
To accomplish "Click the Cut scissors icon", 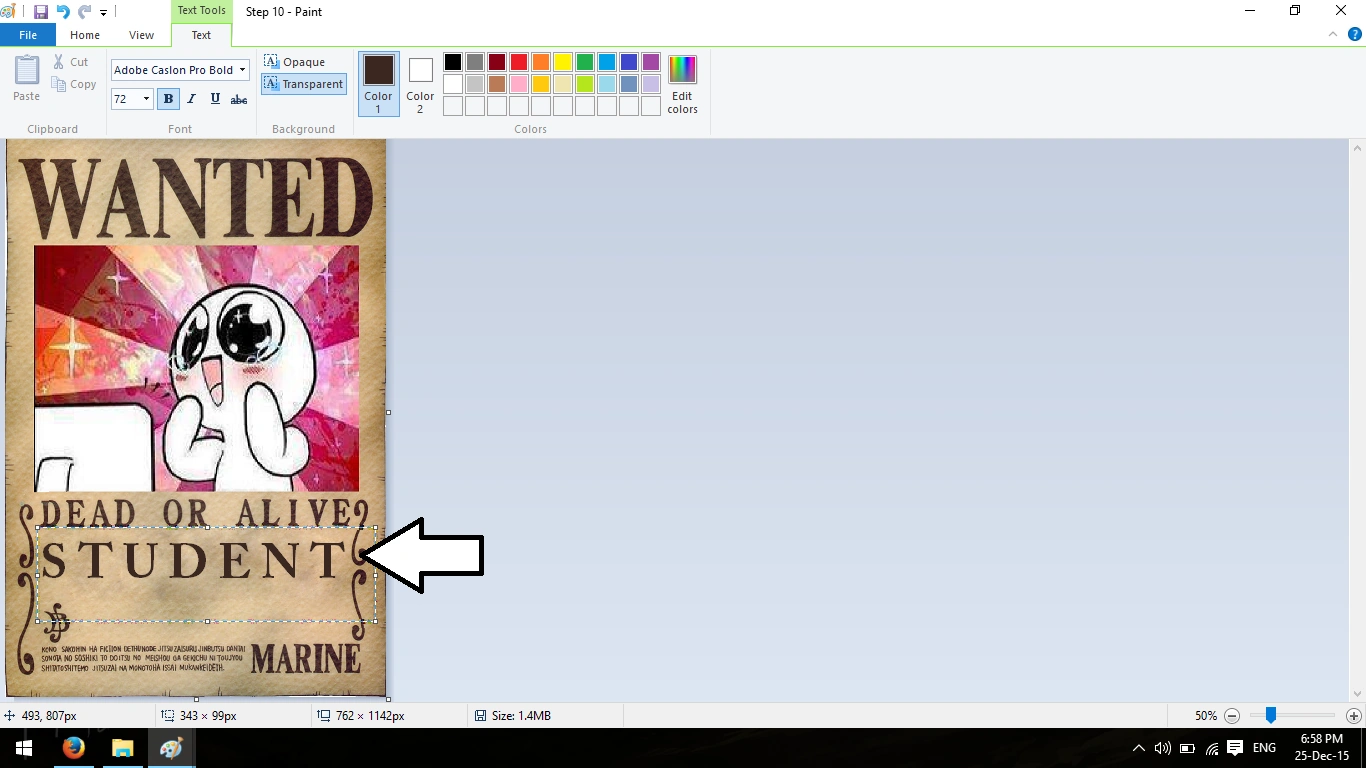I will 59,62.
